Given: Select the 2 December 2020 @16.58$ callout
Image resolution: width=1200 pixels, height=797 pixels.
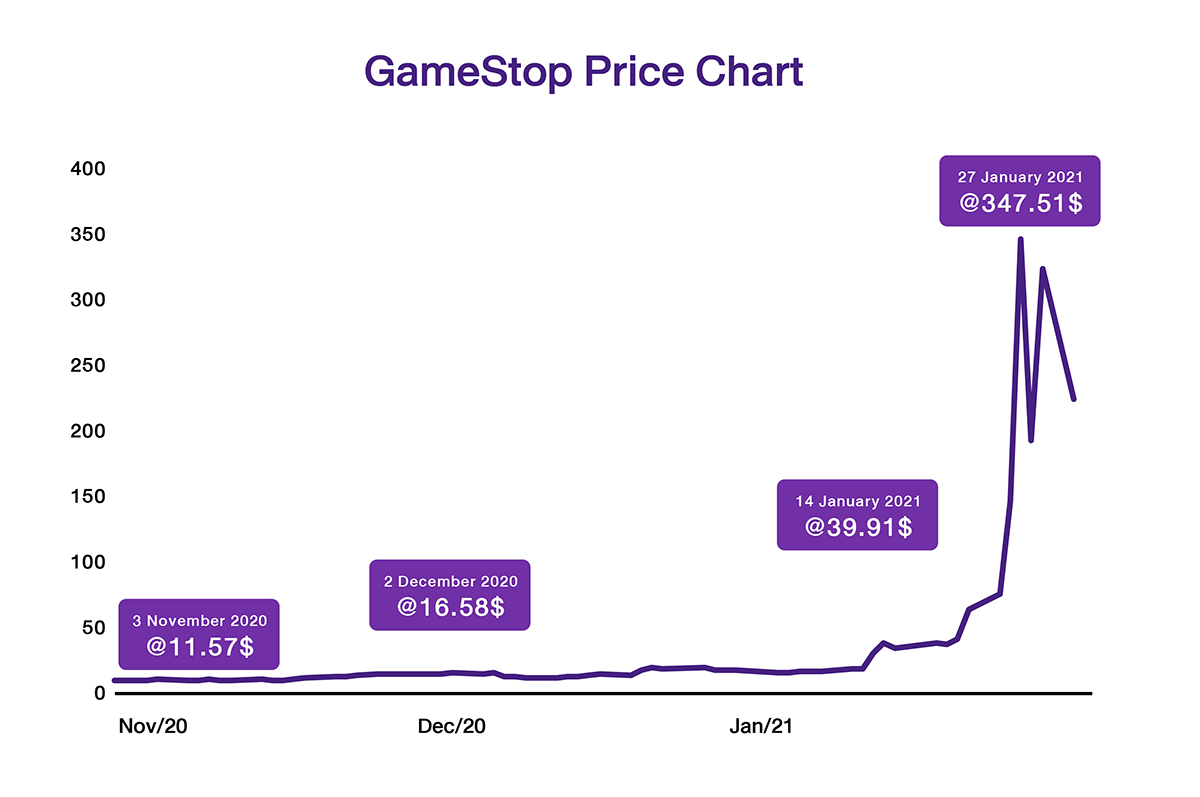Looking at the screenshot, I should pos(450,594).
